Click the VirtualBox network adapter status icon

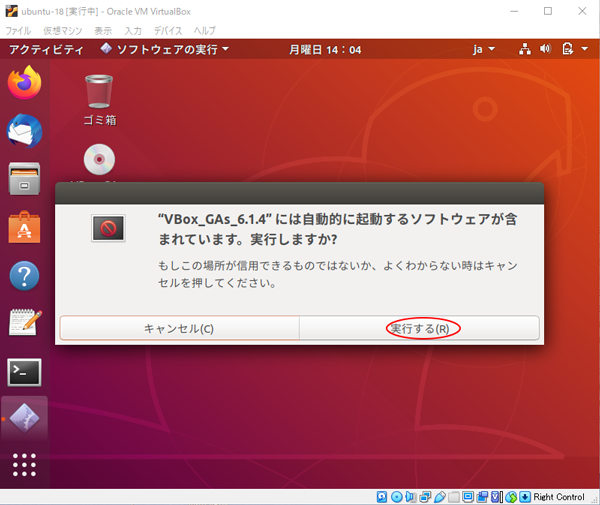coord(425,497)
